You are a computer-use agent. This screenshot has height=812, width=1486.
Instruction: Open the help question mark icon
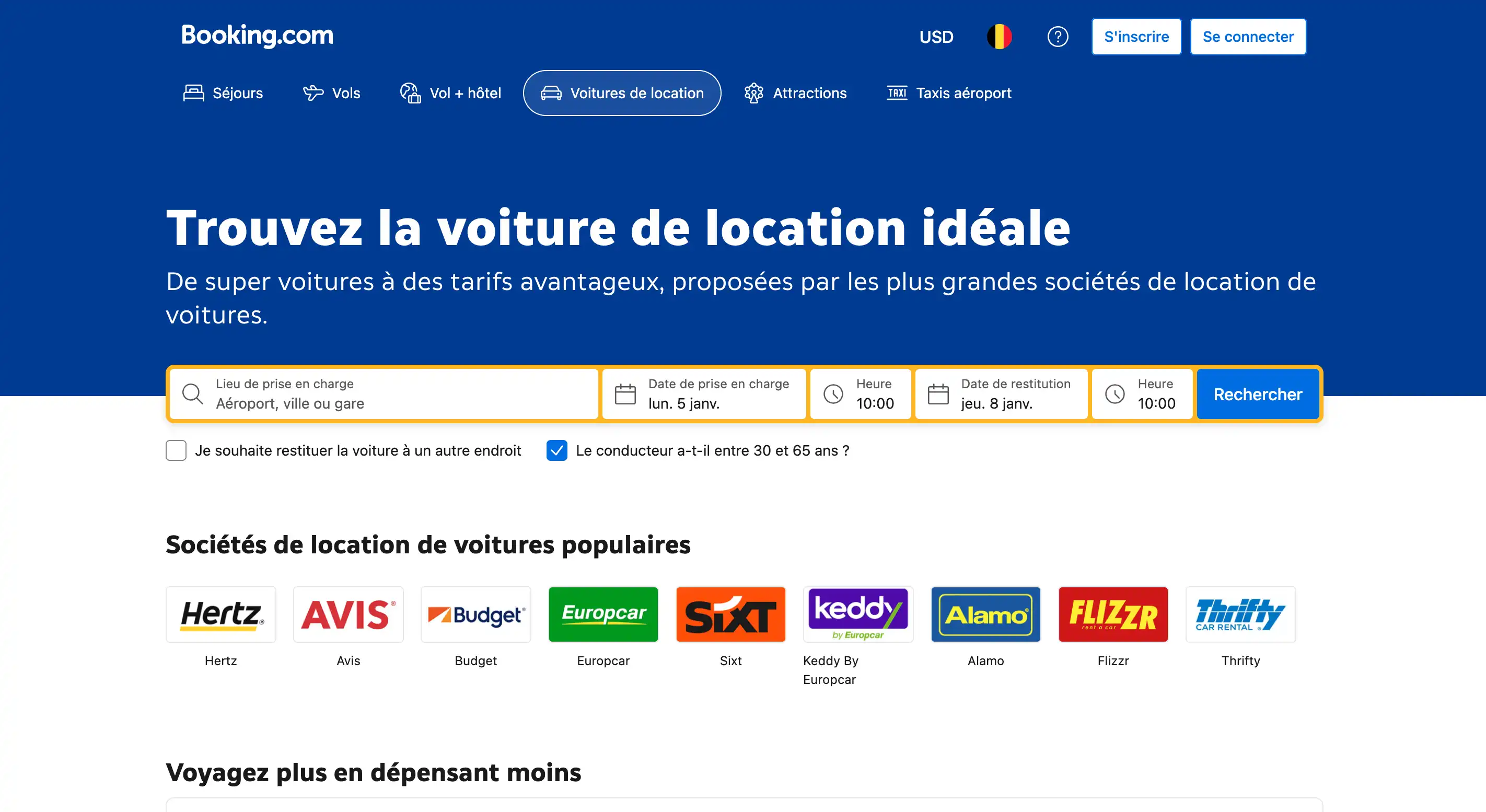[1058, 37]
